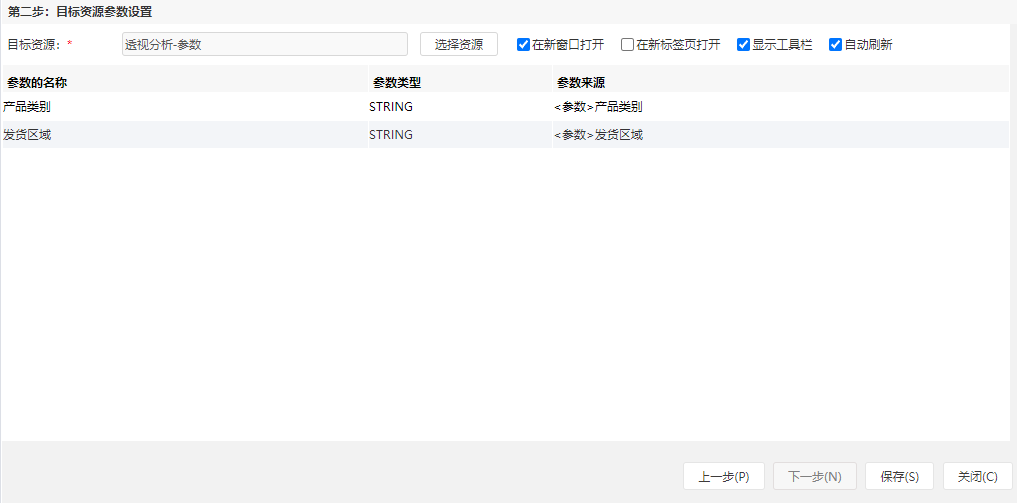Viewport: 1017px width, 503px height.
Task: Click STRING type in 产品类别 row
Action: tap(461, 107)
